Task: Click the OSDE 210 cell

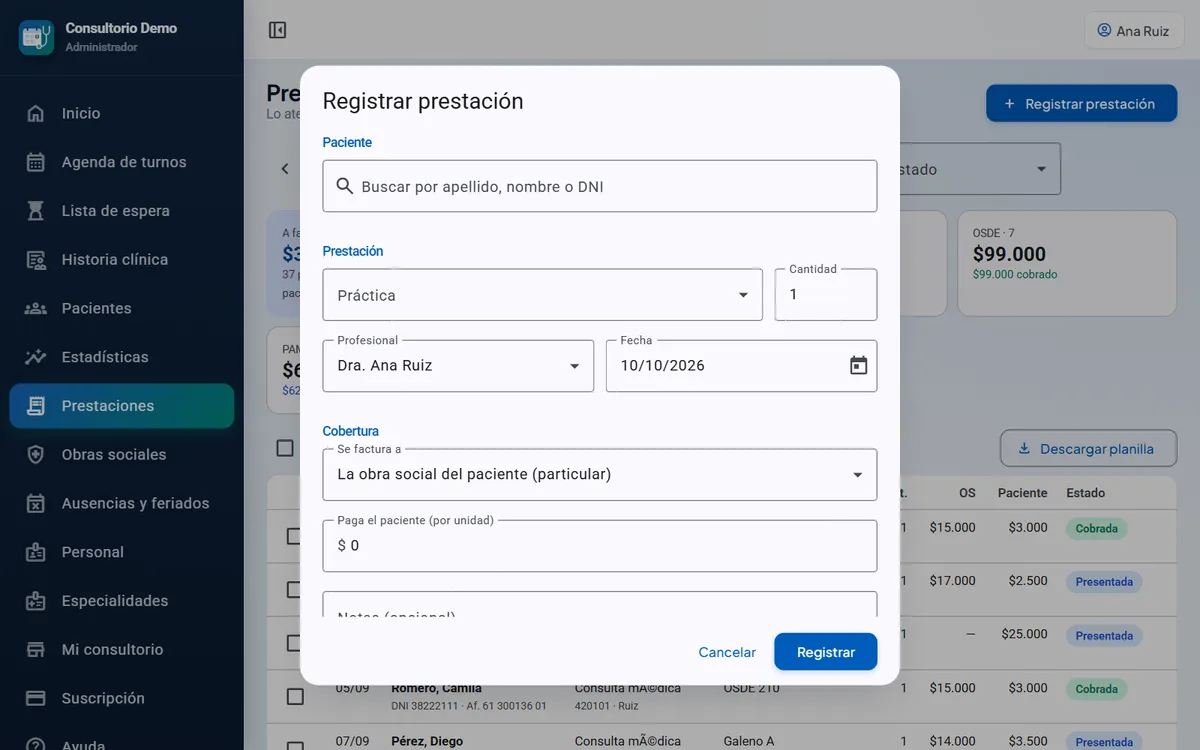Action: click(x=750, y=688)
